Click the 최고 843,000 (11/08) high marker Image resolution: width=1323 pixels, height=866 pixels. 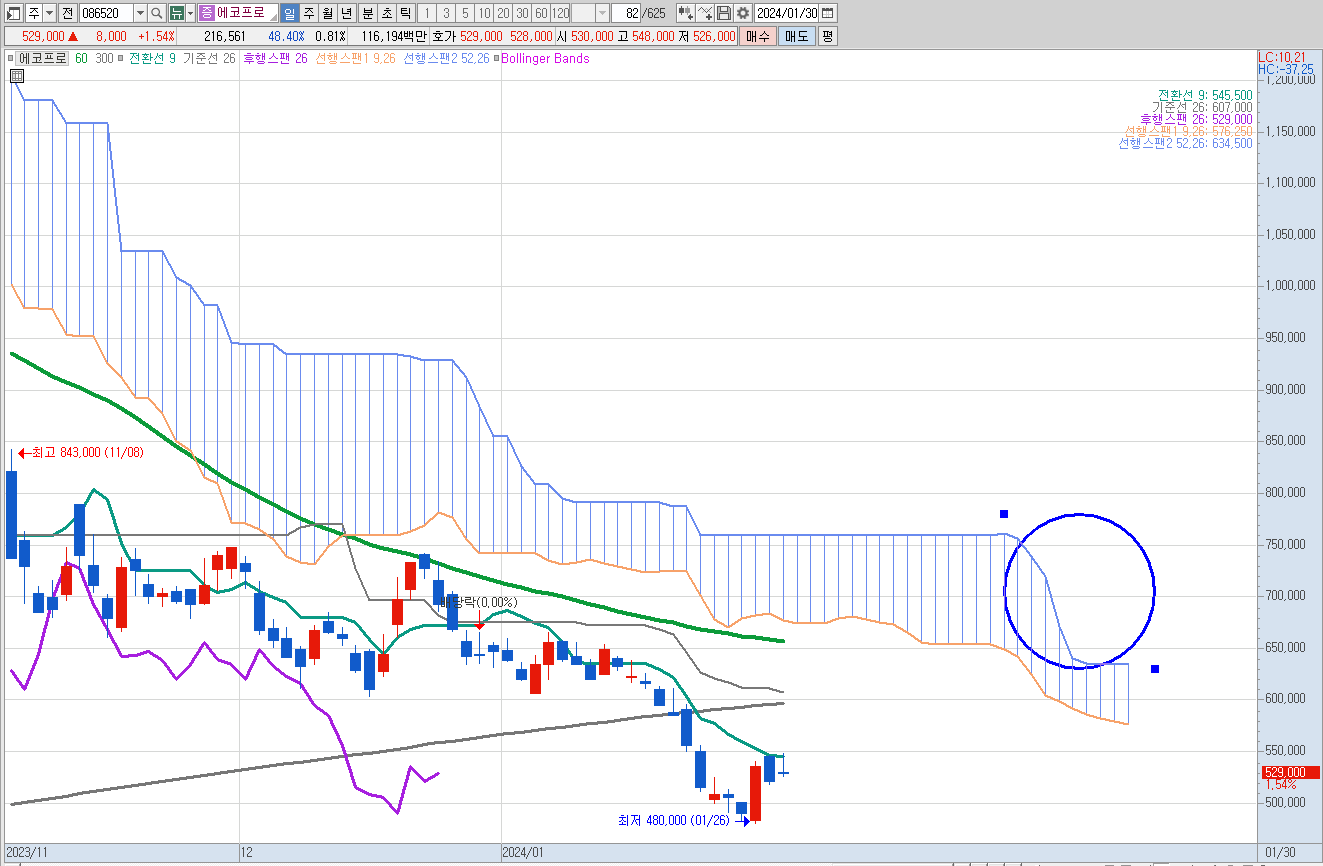coord(82,453)
